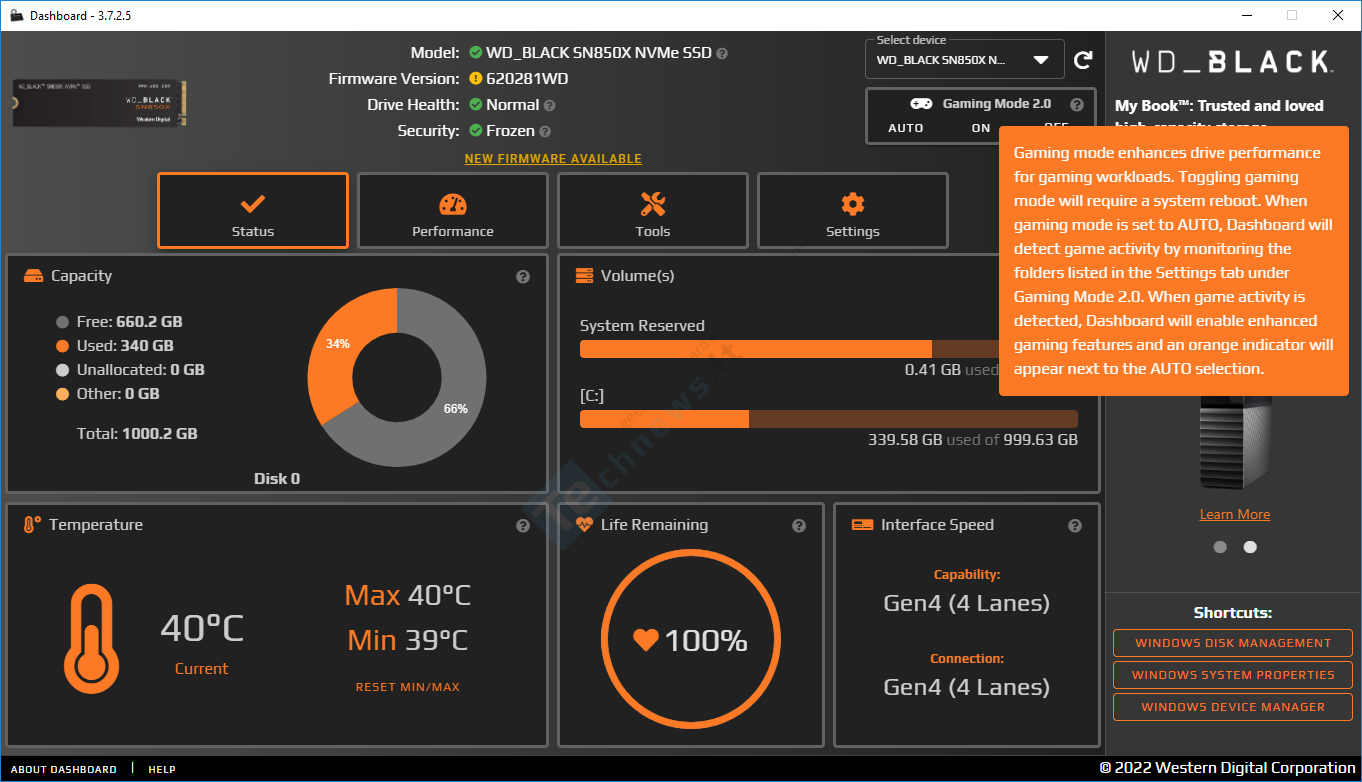The width and height of the screenshot is (1362, 782).
Task: Click the Total: 1000.2 GB text
Action: pos(137,434)
